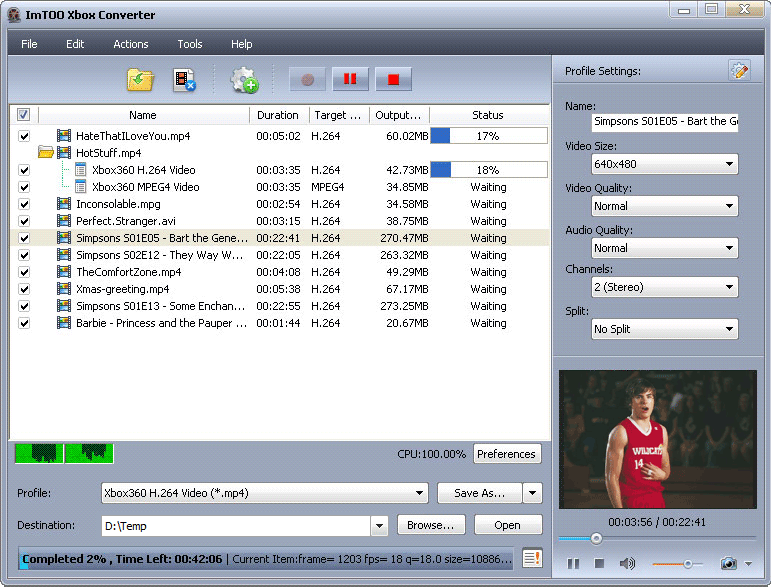Screen dimensions: 771x587
Task: Click the ImTOO app icon in title bar
Action: click(x=14, y=15)
